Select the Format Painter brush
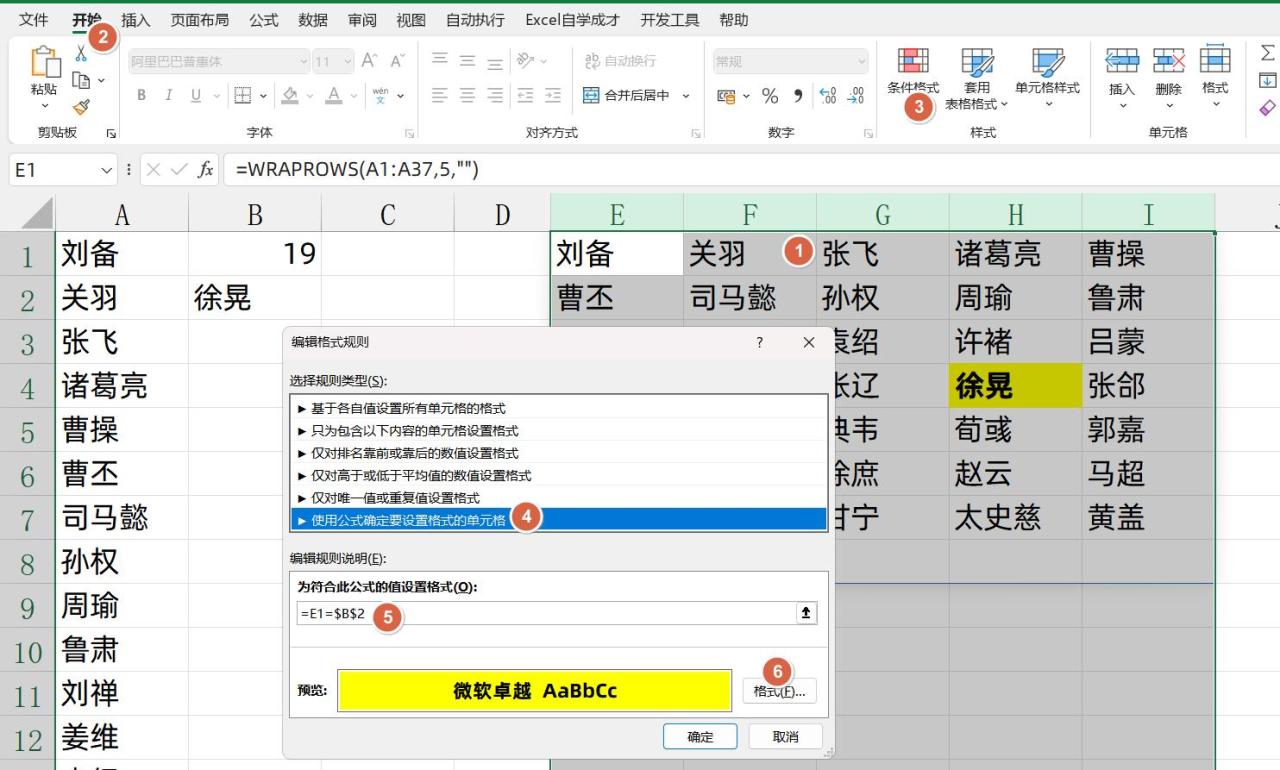The width and height of the screenshot is (1280, 770). tap(81, 106)
